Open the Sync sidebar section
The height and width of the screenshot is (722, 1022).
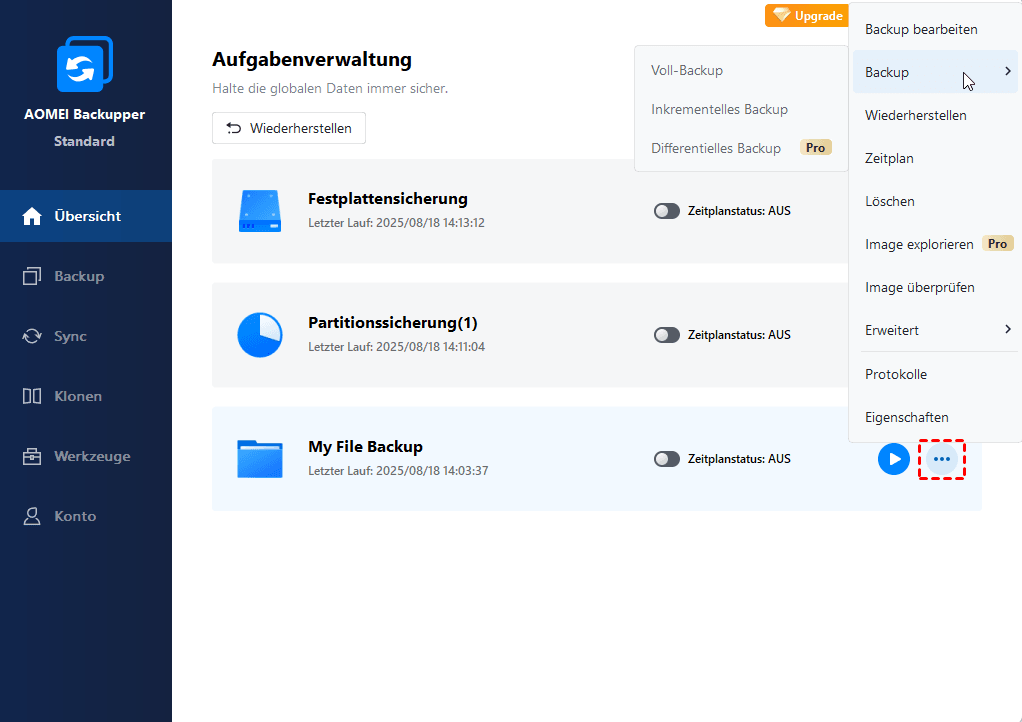coord(86,336)
